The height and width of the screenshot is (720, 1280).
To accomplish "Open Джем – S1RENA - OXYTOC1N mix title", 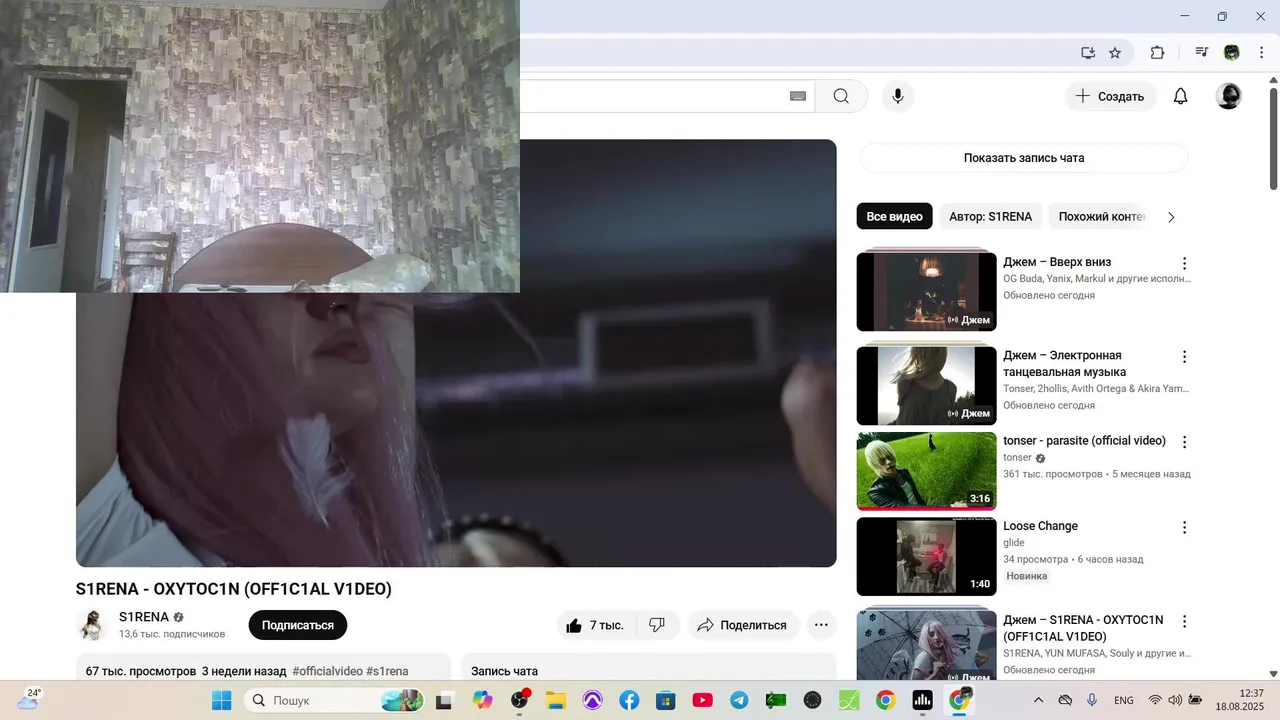I will [x=1084, y=628].
